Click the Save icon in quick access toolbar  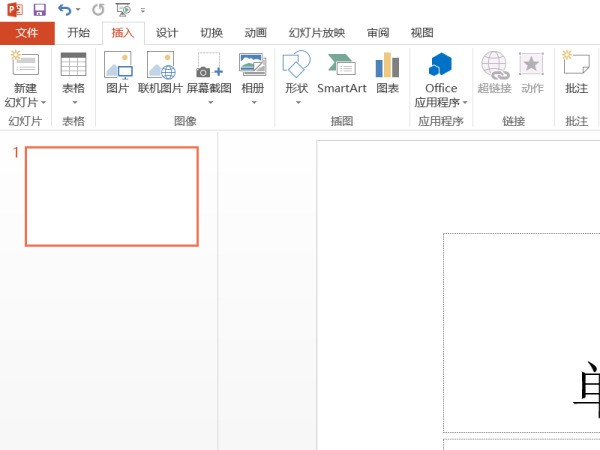coord(39,9)
